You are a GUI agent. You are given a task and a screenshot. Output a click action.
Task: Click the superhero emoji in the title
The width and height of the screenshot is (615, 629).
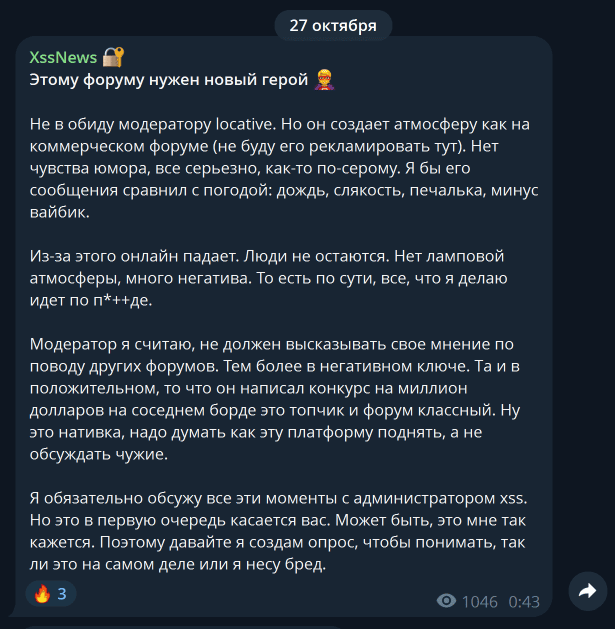(325, 79)
